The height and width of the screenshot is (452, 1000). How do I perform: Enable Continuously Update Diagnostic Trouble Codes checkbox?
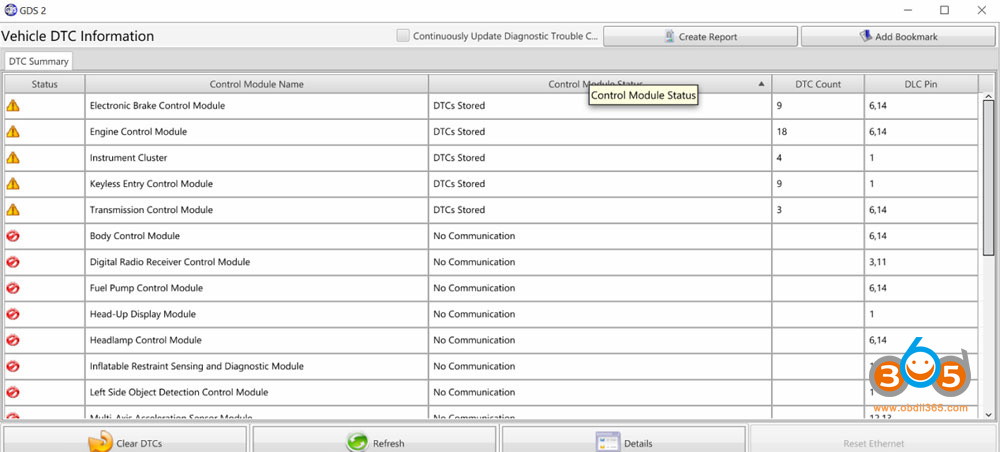point(403,36)
